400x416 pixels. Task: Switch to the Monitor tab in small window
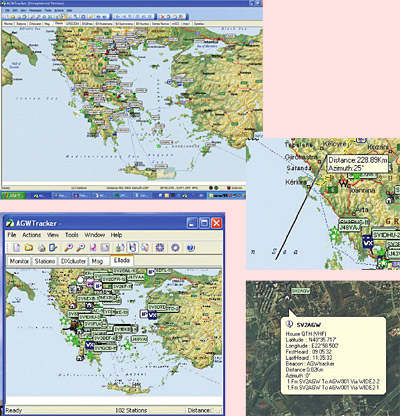[19, 261]
